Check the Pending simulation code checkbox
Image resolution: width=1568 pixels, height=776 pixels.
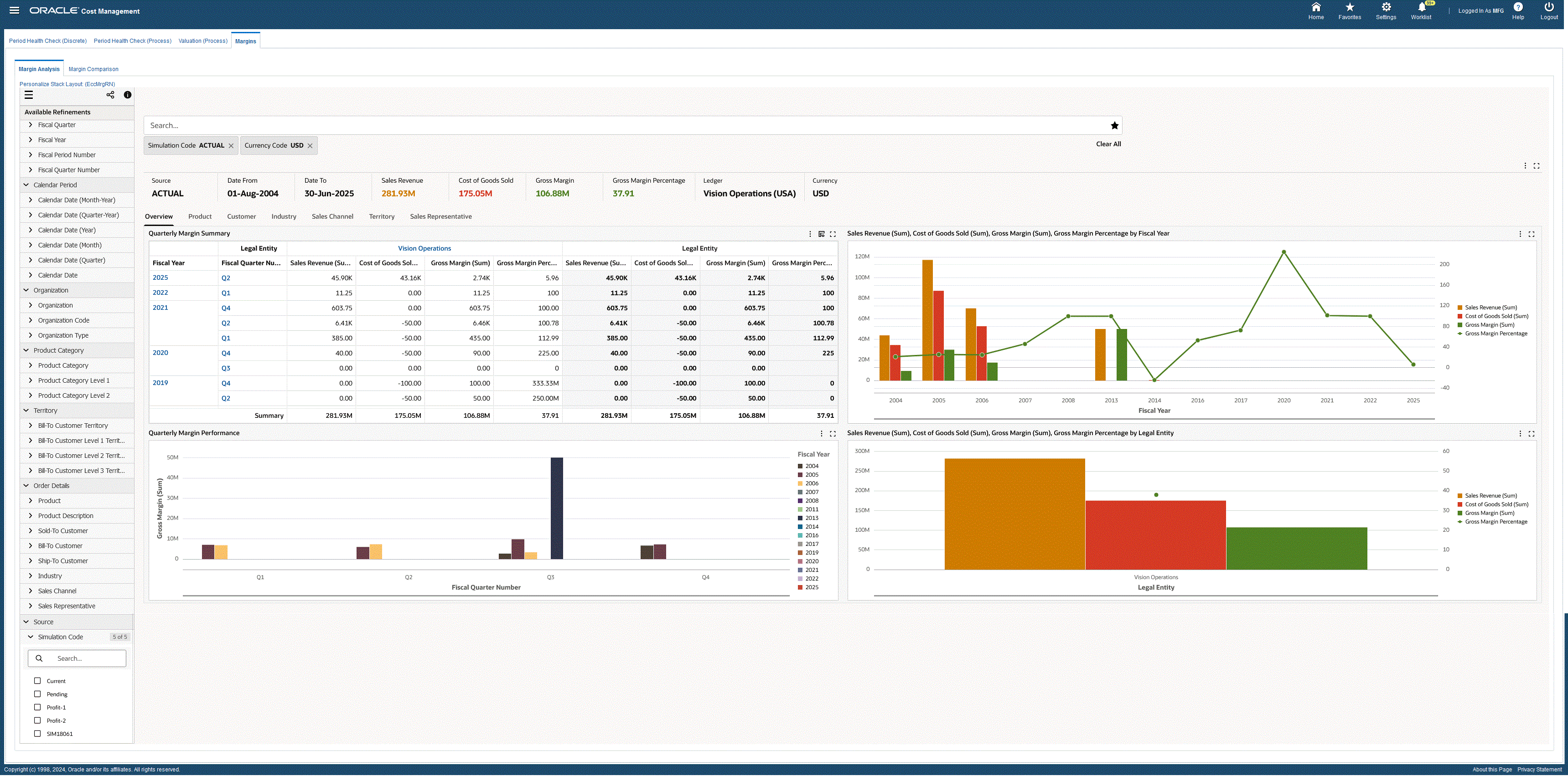(37, 694)
